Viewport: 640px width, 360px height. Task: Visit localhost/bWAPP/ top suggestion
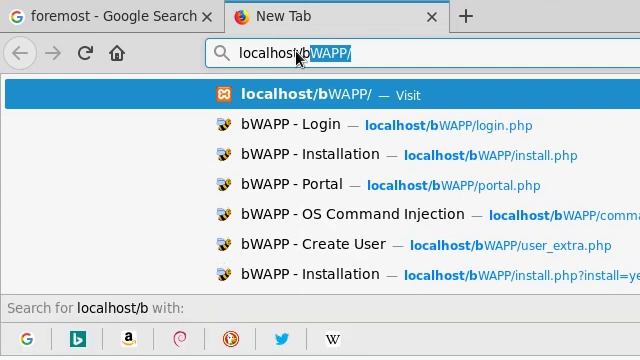pos(322,94)
